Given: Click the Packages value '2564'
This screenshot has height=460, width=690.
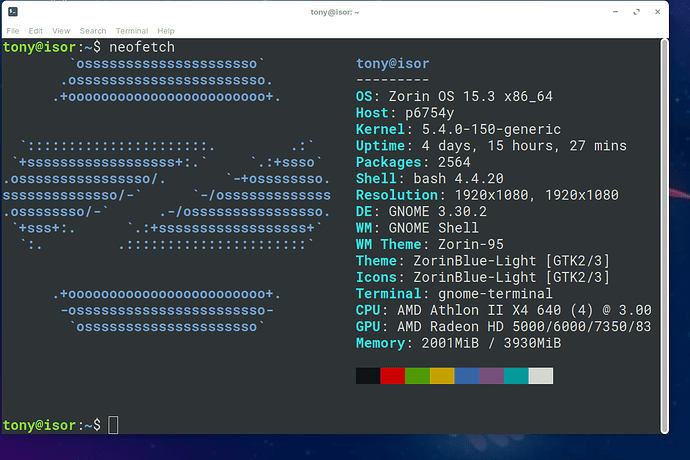Looking at the screenshot, I should point(454,162).
